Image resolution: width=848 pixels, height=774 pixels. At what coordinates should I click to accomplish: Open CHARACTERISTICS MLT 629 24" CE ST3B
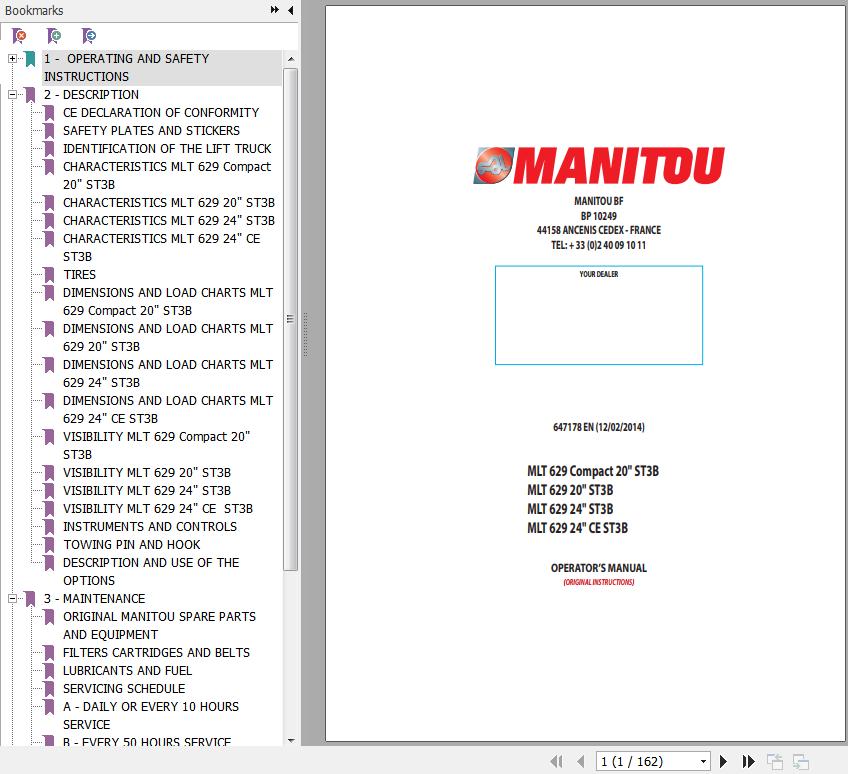pos(162,247)
